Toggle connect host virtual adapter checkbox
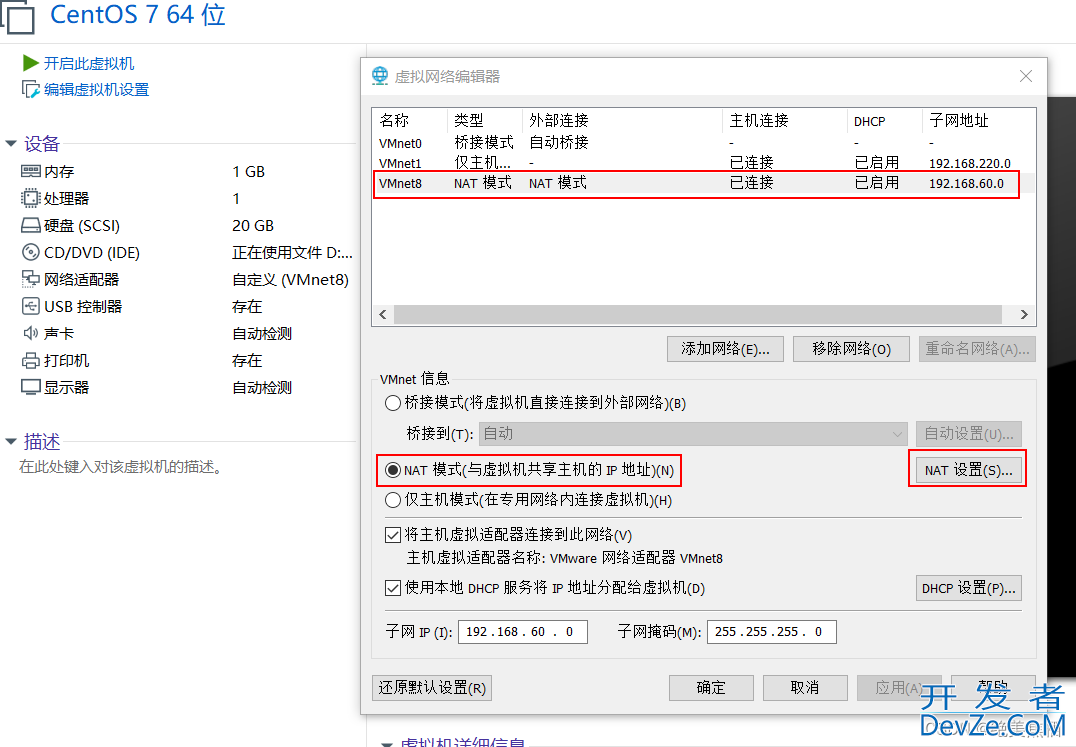Viewport: 1076px width, 747px height. click(x=393, y=535)
